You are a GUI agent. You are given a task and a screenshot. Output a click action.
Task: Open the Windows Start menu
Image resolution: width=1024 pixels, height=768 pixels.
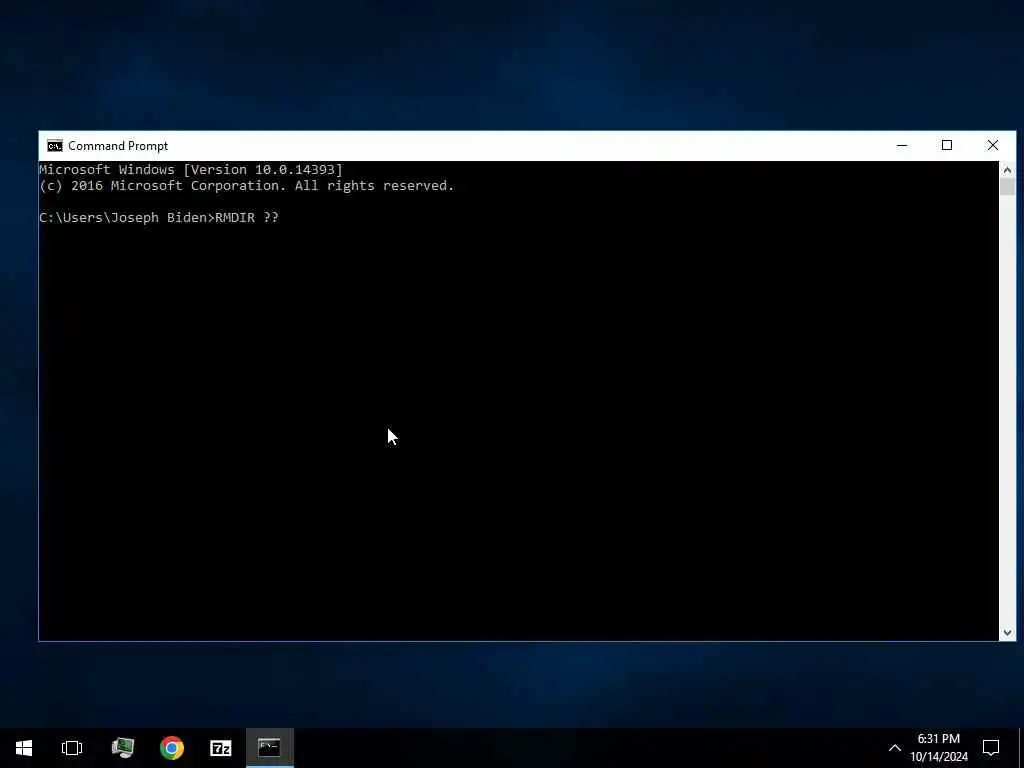[x=24, y=748]
